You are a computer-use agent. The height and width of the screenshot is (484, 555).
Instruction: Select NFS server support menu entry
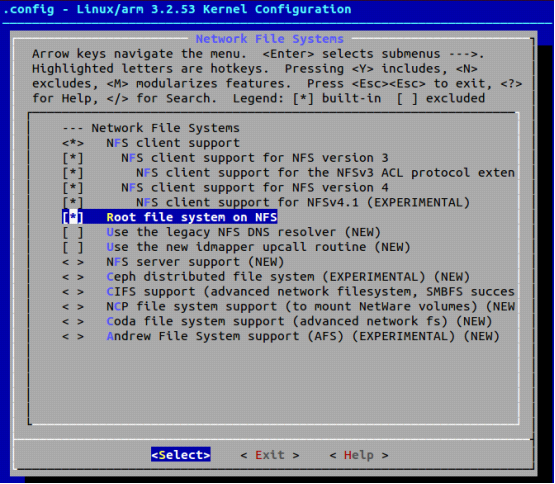[173, 262]
